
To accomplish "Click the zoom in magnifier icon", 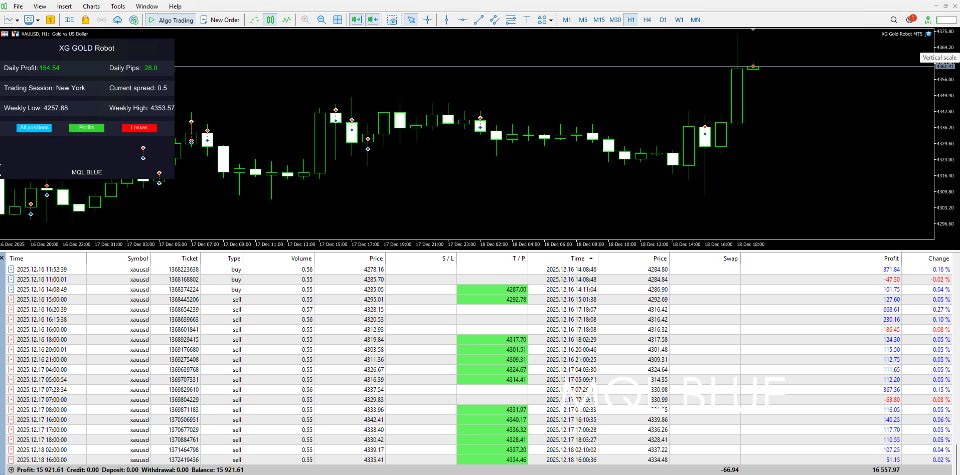I will [305, 19].
